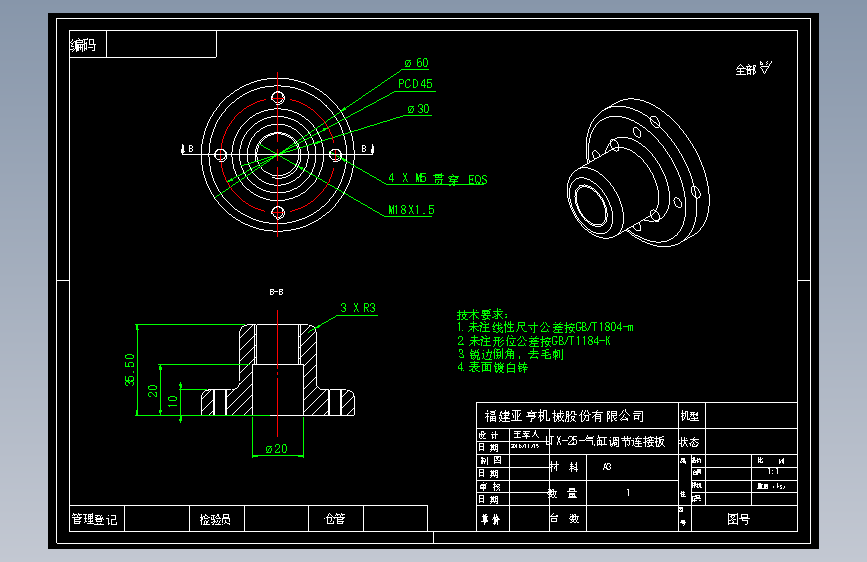Click note 4 '表面镀白锌'
The image size is (867, 562).
pyautogui.click(x=492, y=367)
